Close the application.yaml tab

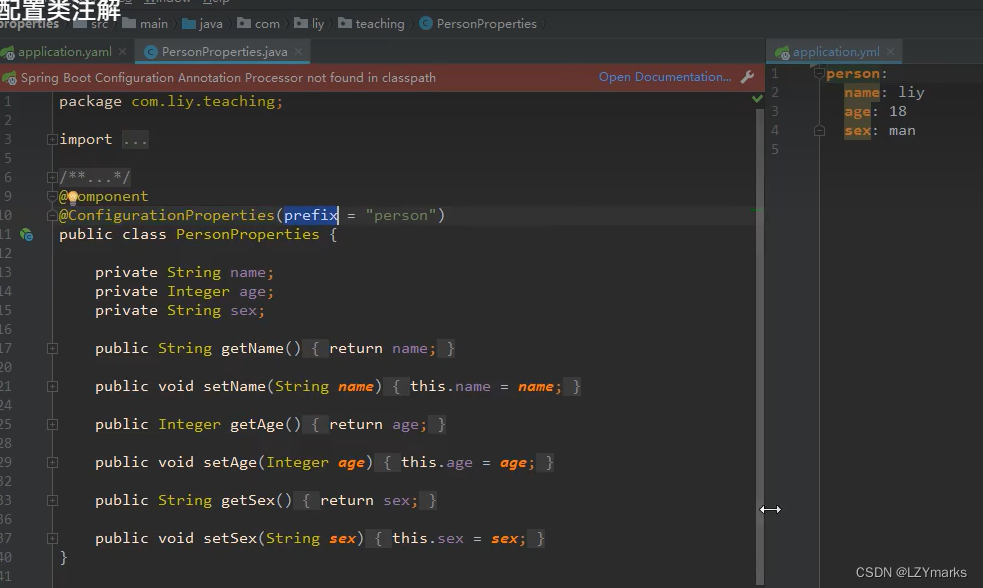122,52
